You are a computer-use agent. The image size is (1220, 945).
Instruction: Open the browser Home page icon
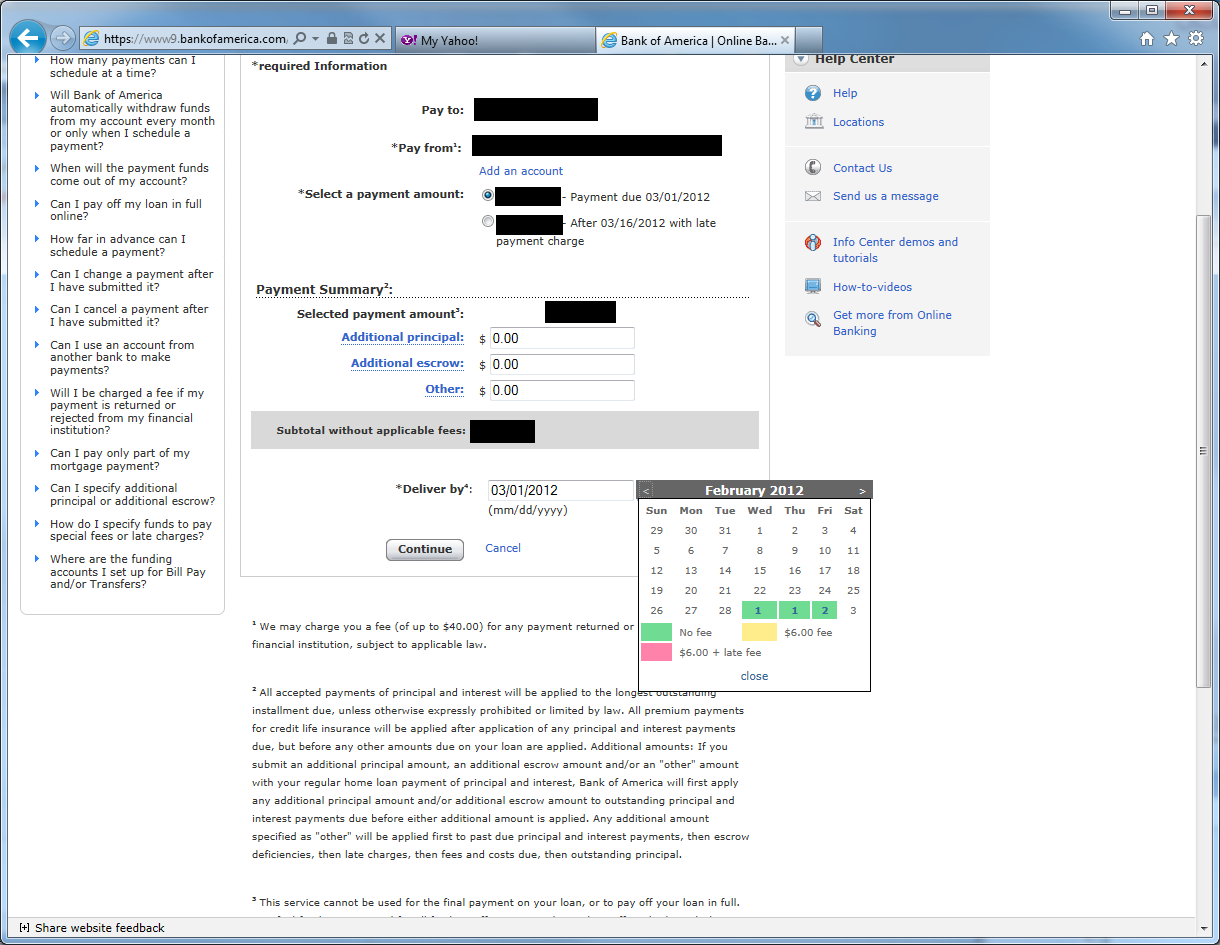[1147, 39]
